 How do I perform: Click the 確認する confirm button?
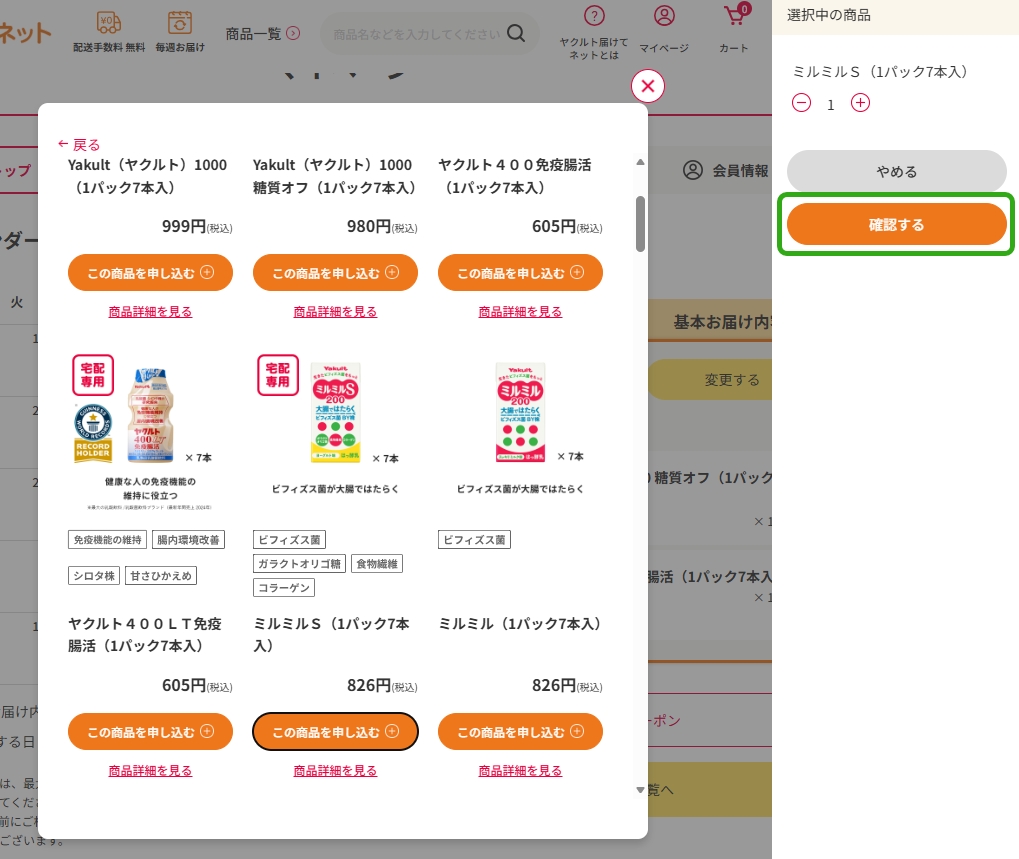coord(896,225)
